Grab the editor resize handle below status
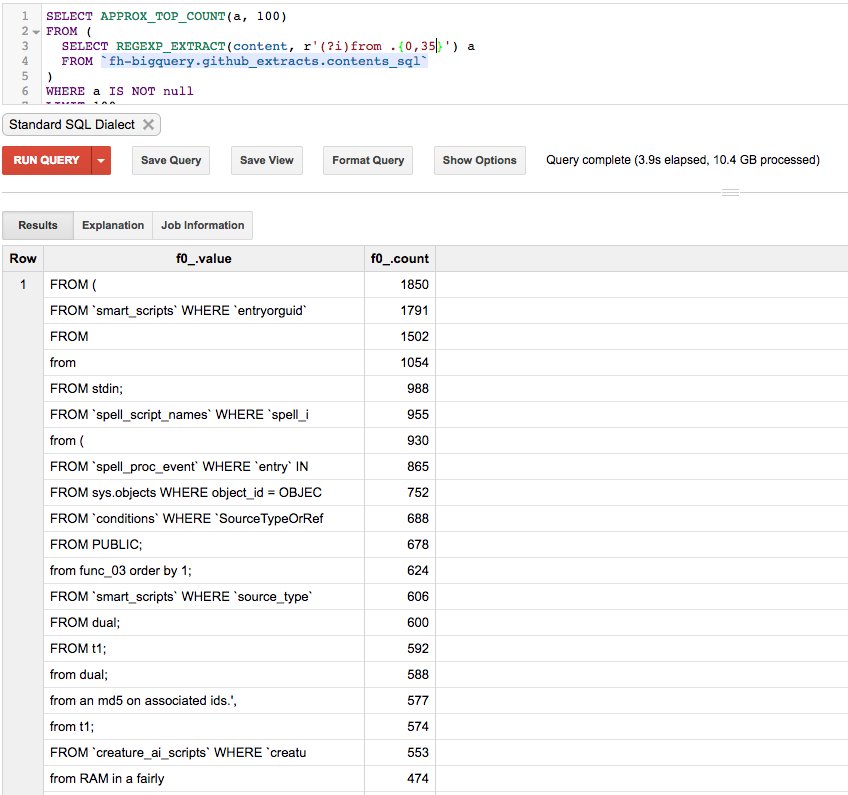The width and height of the screenshot is (848, 795). tap(730, 193)
